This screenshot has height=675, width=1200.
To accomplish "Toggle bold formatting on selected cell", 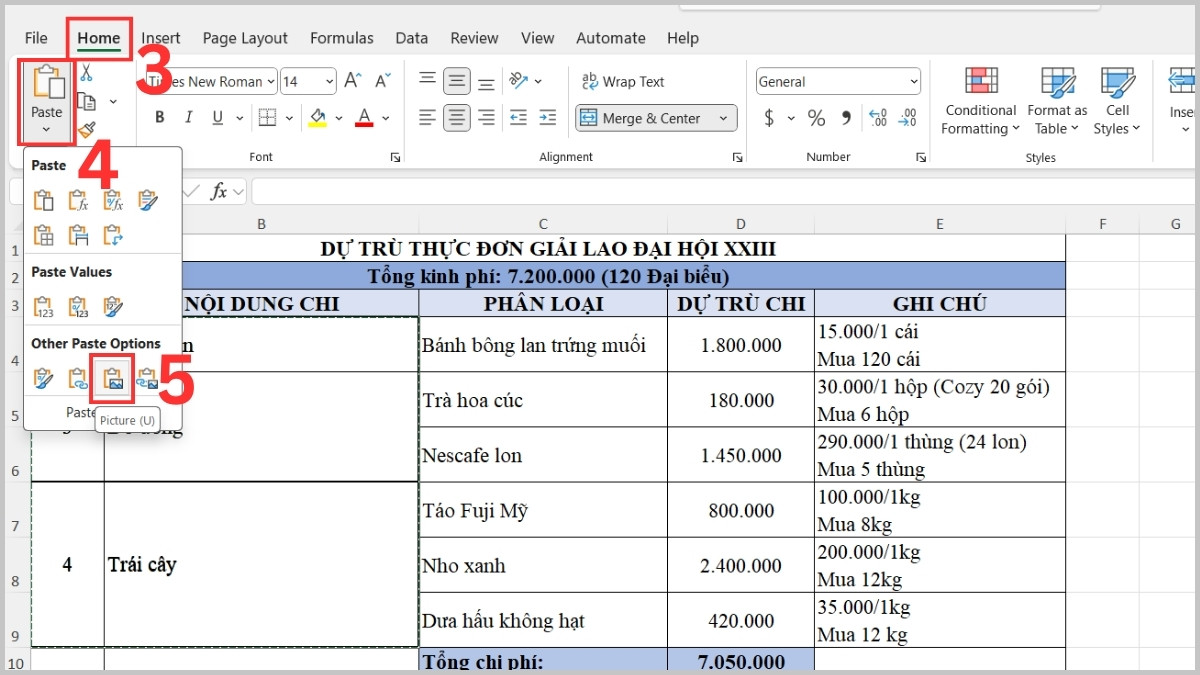I will [x=159, y=117].
